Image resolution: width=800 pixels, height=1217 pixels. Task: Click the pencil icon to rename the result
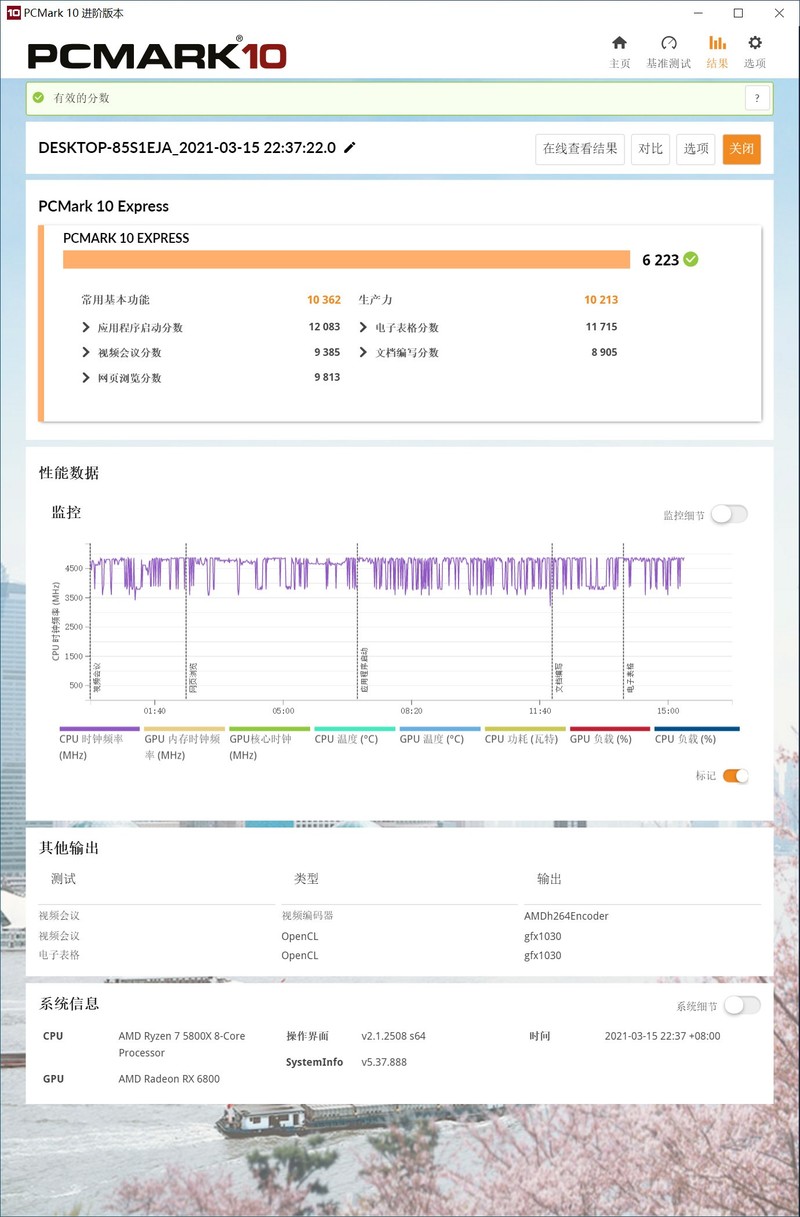click(349, 147)
